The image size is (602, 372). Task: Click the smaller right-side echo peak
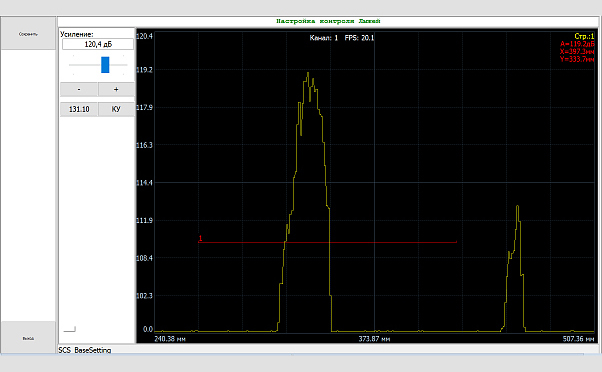coord(517,207)
